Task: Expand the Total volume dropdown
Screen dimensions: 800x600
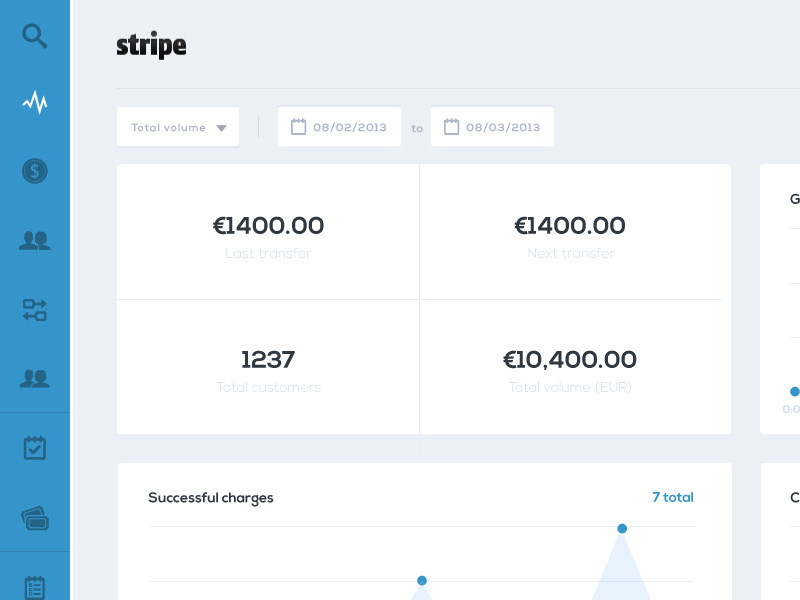Action: [178, 127]
